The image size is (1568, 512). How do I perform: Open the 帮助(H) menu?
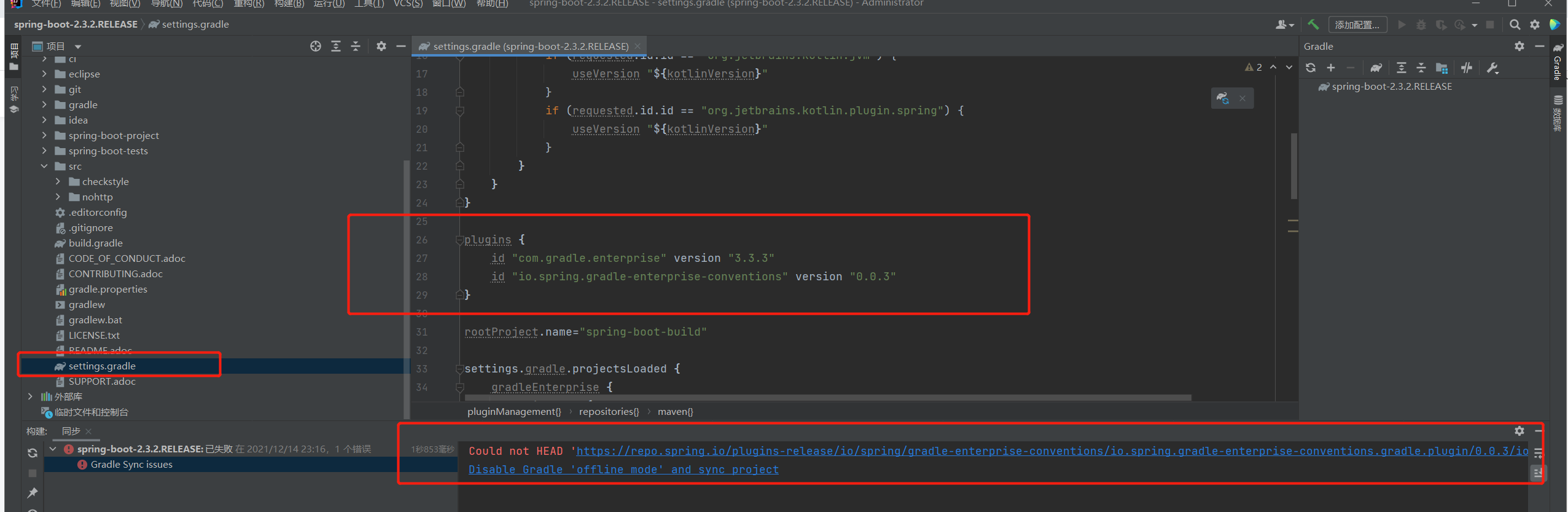point(492,4)
